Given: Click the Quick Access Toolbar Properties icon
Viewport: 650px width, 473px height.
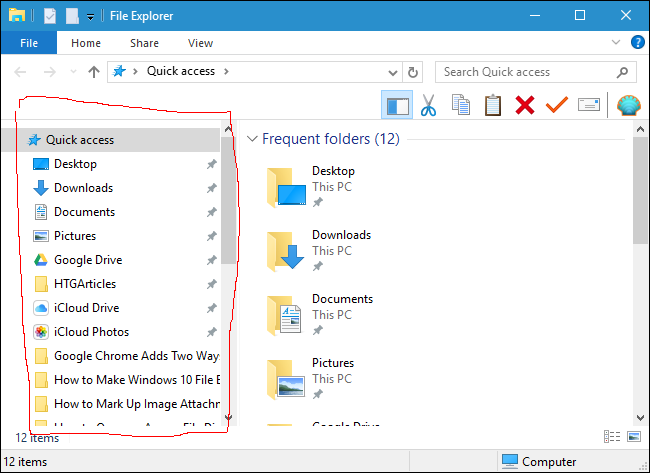Looking at the screenshot, I should tap(50, 16).
